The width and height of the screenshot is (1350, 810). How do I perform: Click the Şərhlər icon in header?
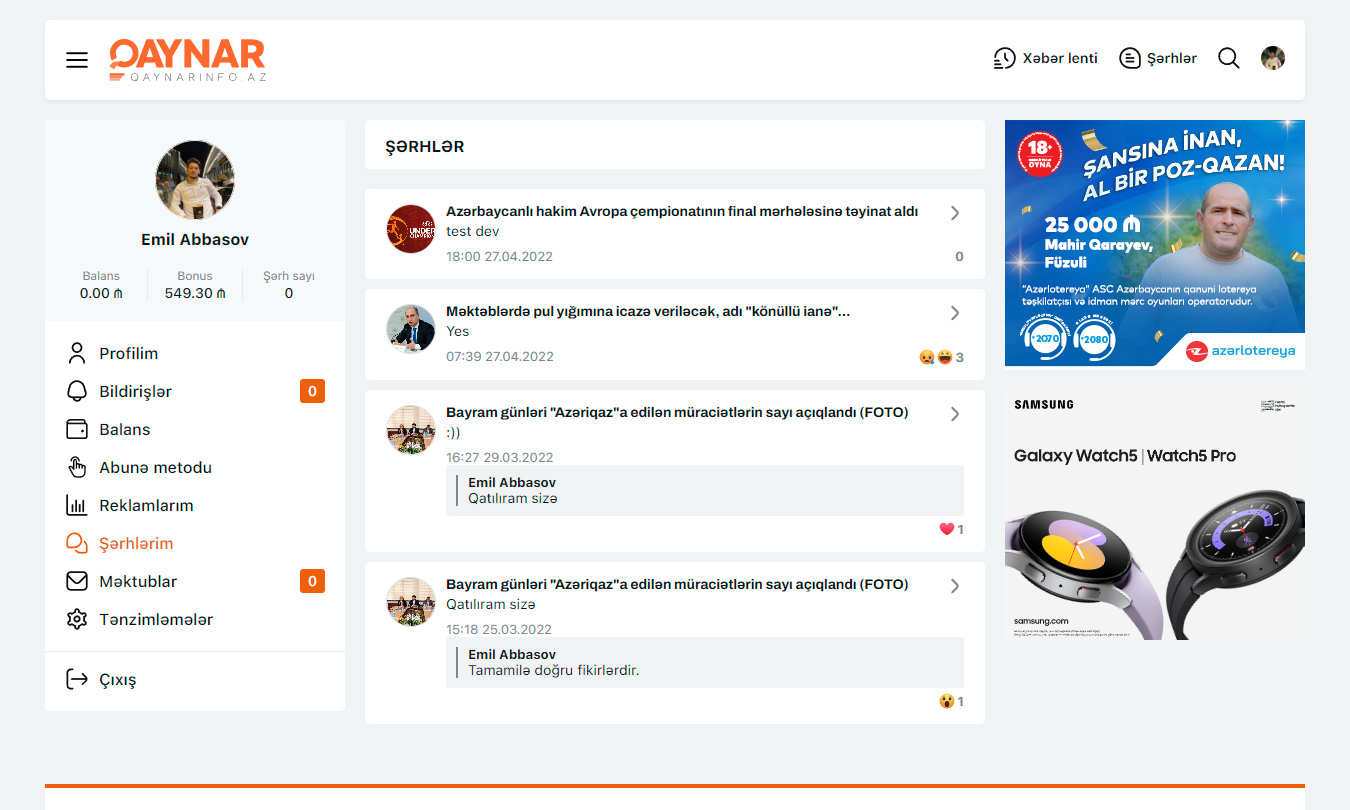tap(1130, 58)
